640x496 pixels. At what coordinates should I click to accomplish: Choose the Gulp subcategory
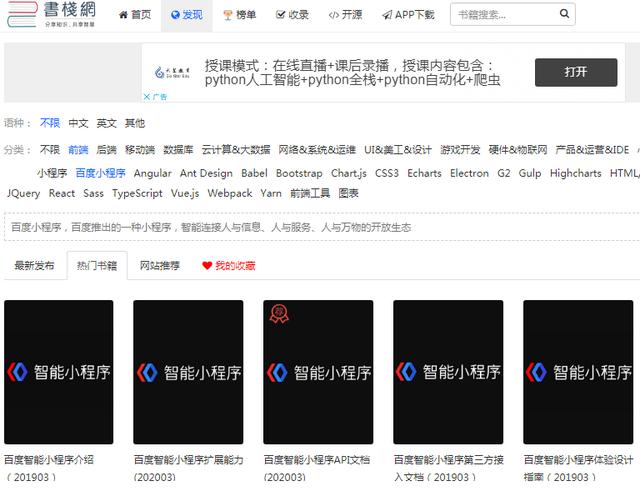tap(530, 173)
